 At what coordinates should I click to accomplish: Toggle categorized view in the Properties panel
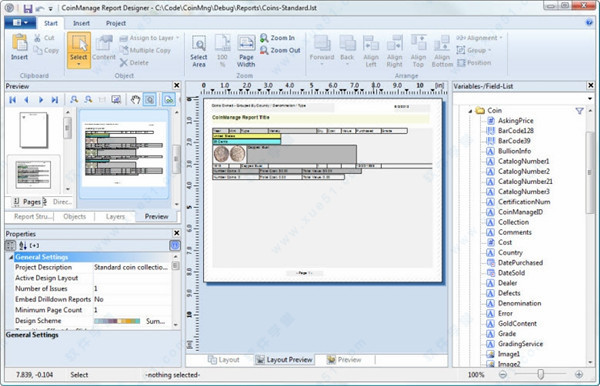(10, 246)
